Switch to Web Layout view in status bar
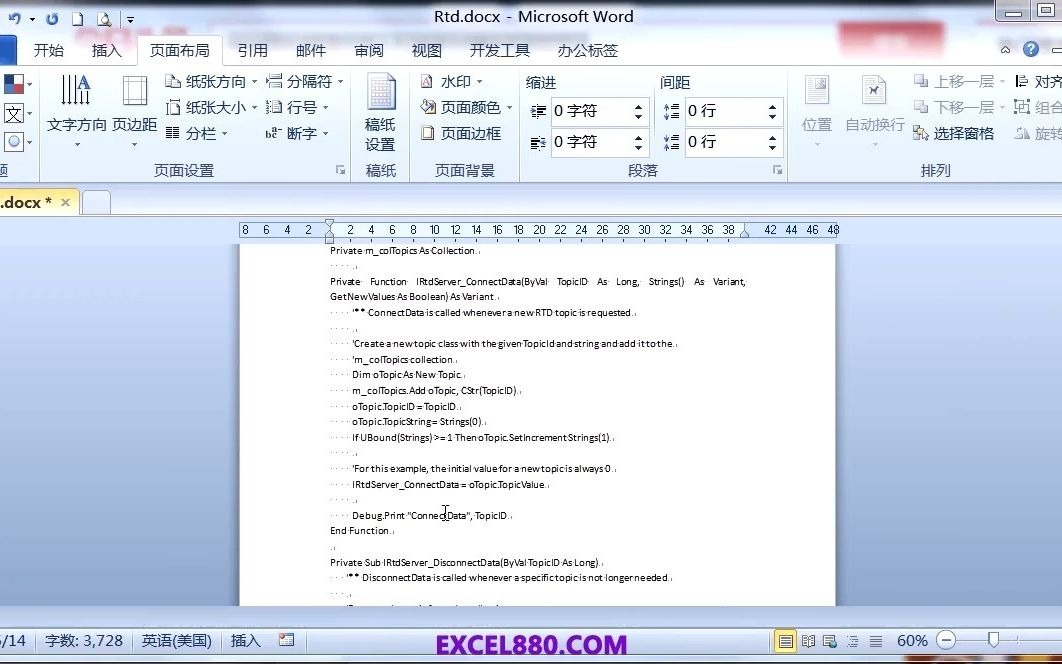Image resolution: width=1062 pixels, height=664 pixels. point(827,641)
